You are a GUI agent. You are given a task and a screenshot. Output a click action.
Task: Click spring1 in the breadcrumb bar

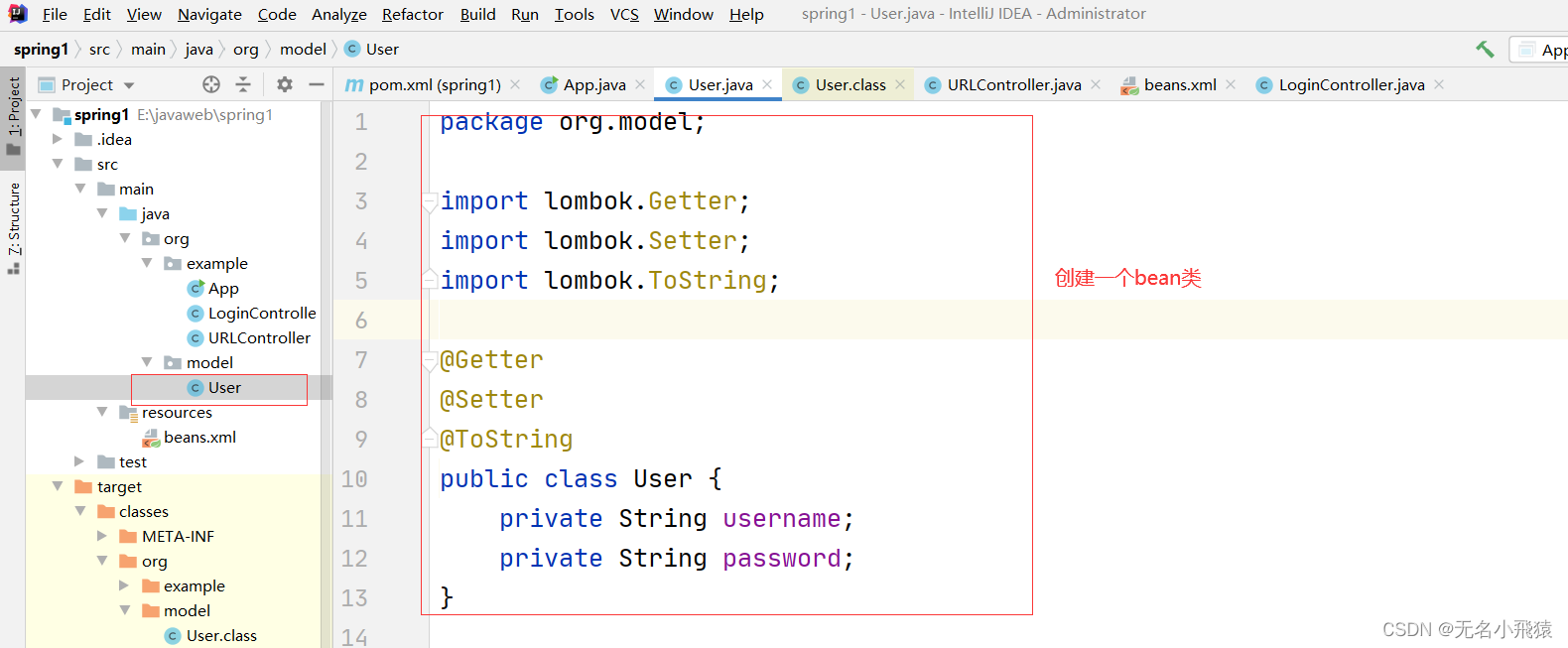41,49
